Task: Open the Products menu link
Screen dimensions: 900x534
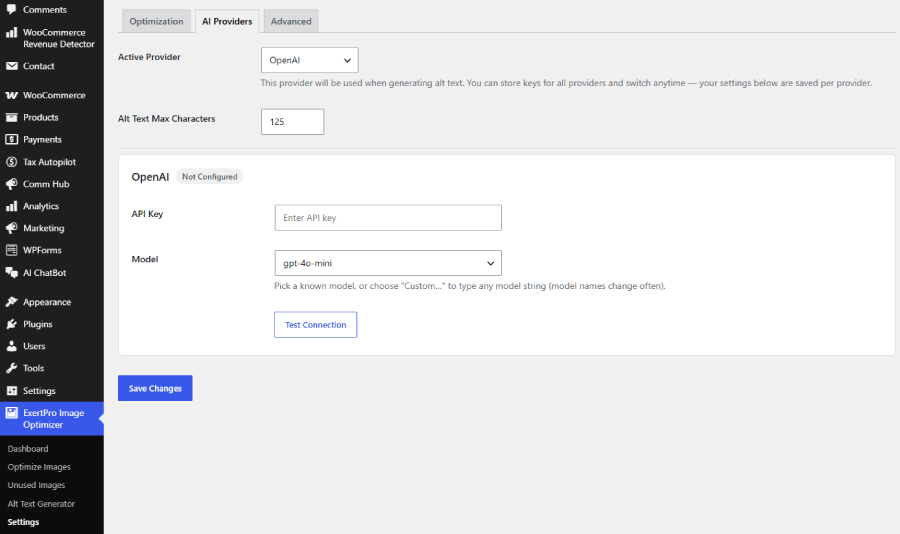Action: (x=41, y=117)
